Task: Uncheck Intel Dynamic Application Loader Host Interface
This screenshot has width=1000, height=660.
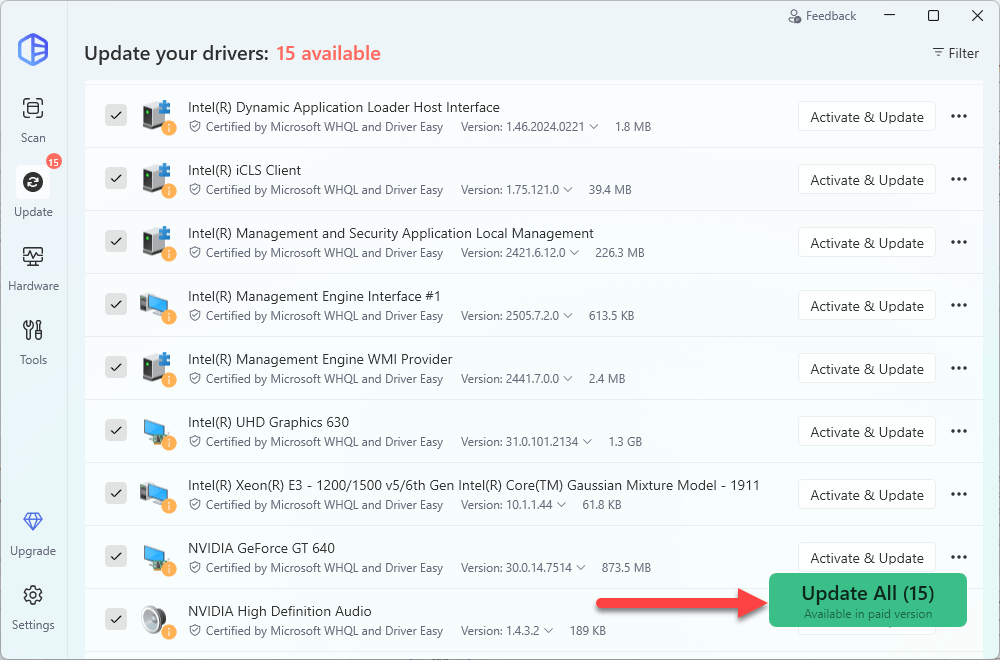Action: tap(116, 116)
